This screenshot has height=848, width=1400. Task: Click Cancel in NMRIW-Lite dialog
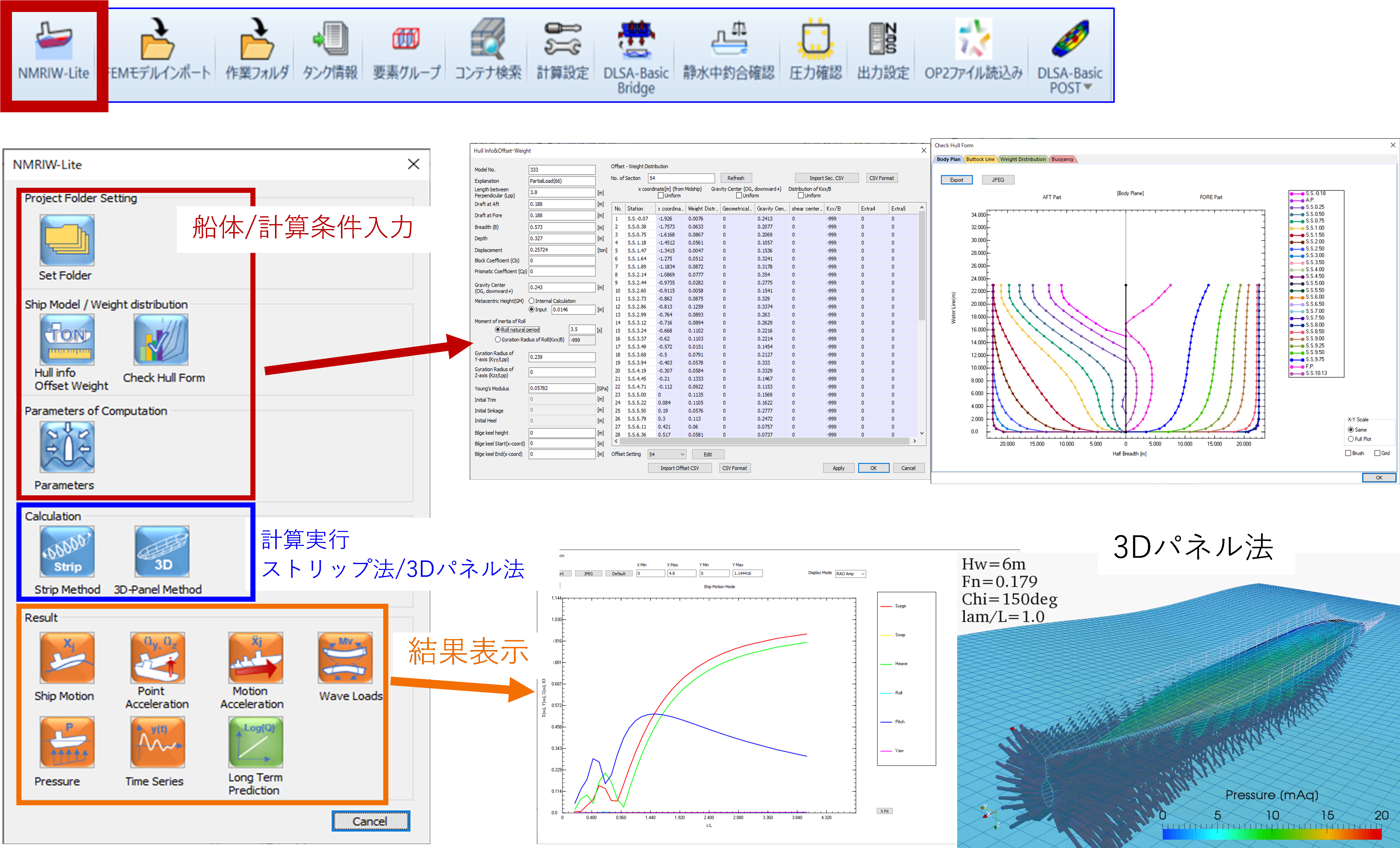click(371, 821)
